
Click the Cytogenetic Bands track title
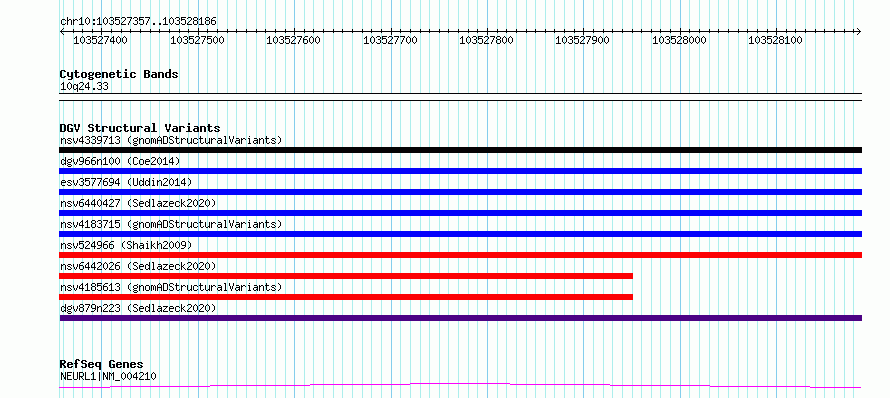[x=119, y=74]
